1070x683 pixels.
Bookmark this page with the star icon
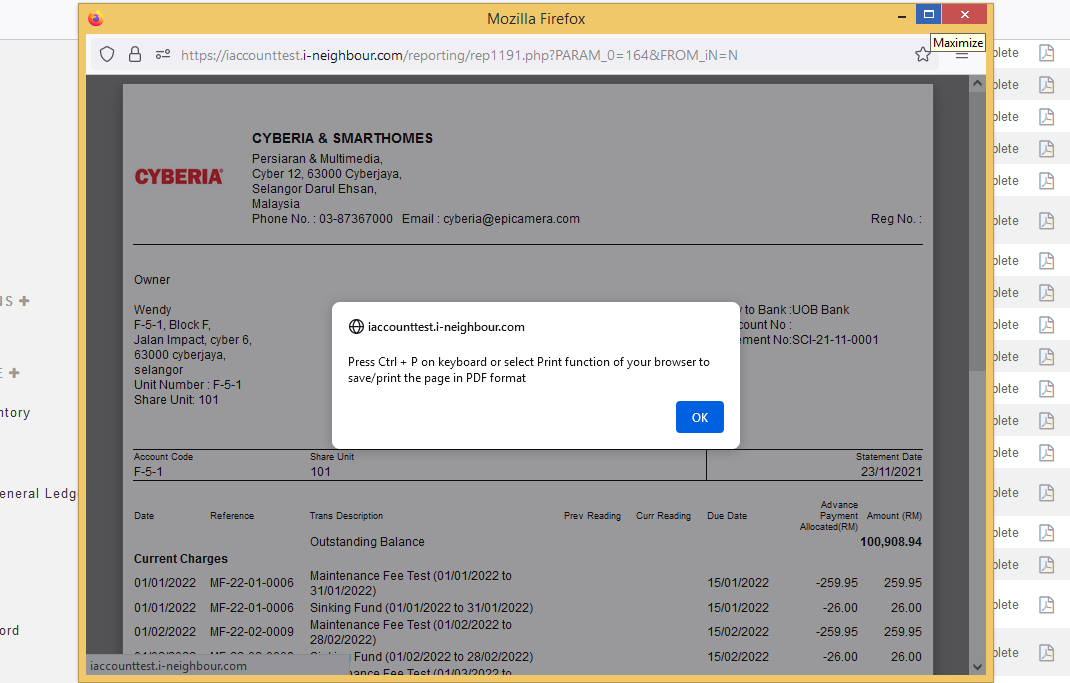[x=923, y=55]
